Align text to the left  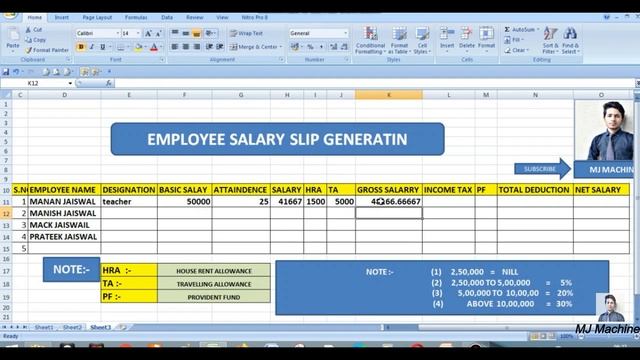(x=175, y=47)
